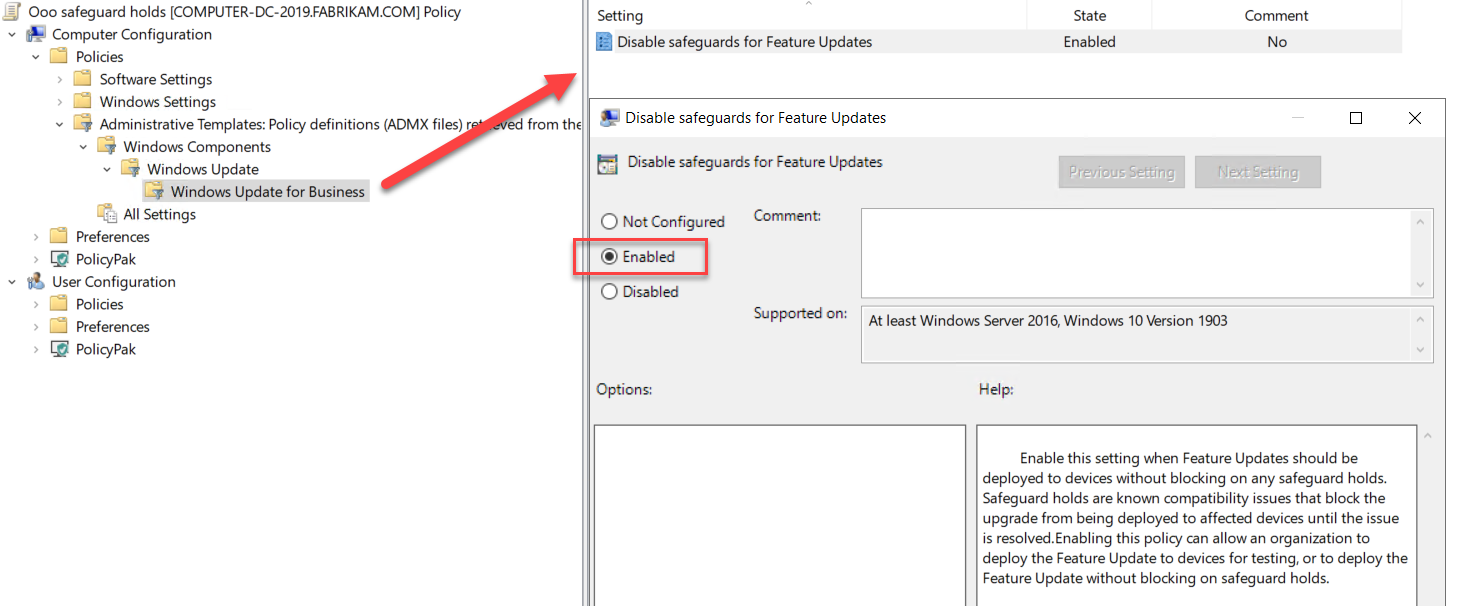Open the All Settings node icon
1464x606 pixels.
(x=106, y=214)
